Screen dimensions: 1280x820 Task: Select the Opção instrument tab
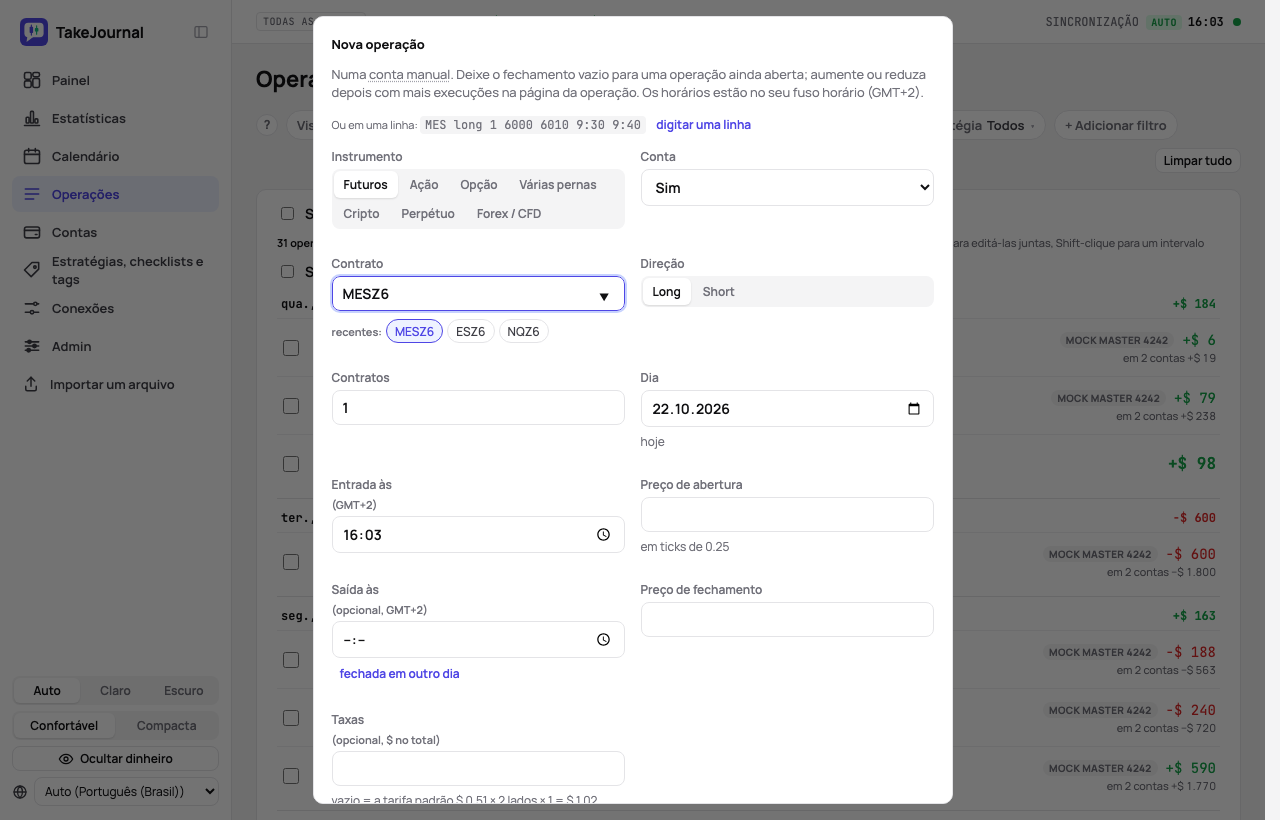[478, 185]
